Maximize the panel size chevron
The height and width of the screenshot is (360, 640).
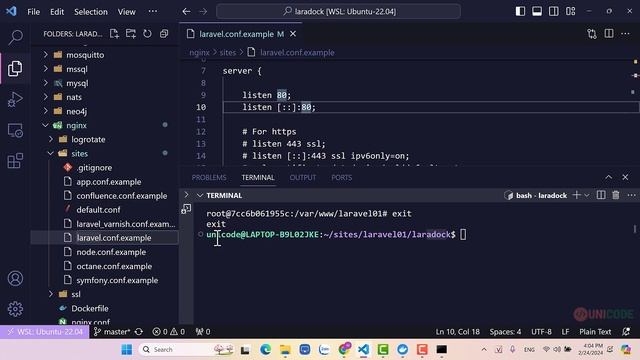tap(609, 177)
